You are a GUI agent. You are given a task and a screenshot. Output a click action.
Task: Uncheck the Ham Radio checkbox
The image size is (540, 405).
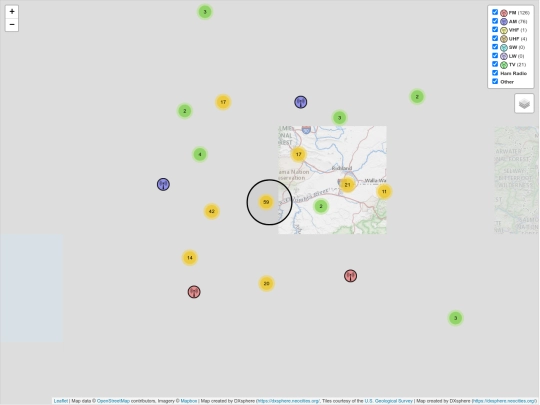(495, 73)
